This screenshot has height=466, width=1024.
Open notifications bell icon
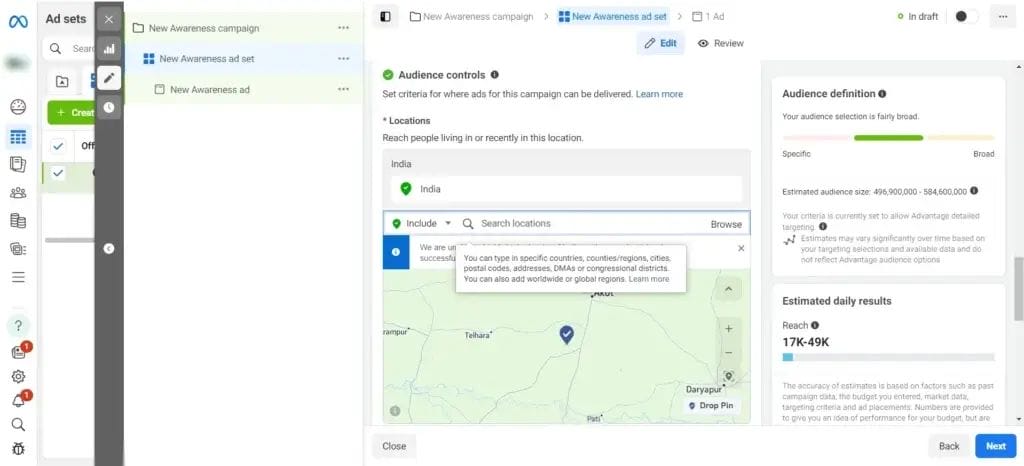(18, 401)
